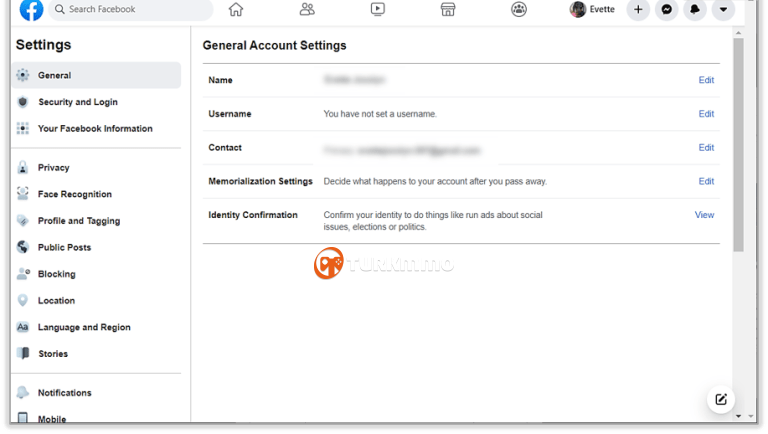Image resolution: width=768 pixels, height=434 pixels.
Task: Open Location settings
Action: [x=56, y=300]
